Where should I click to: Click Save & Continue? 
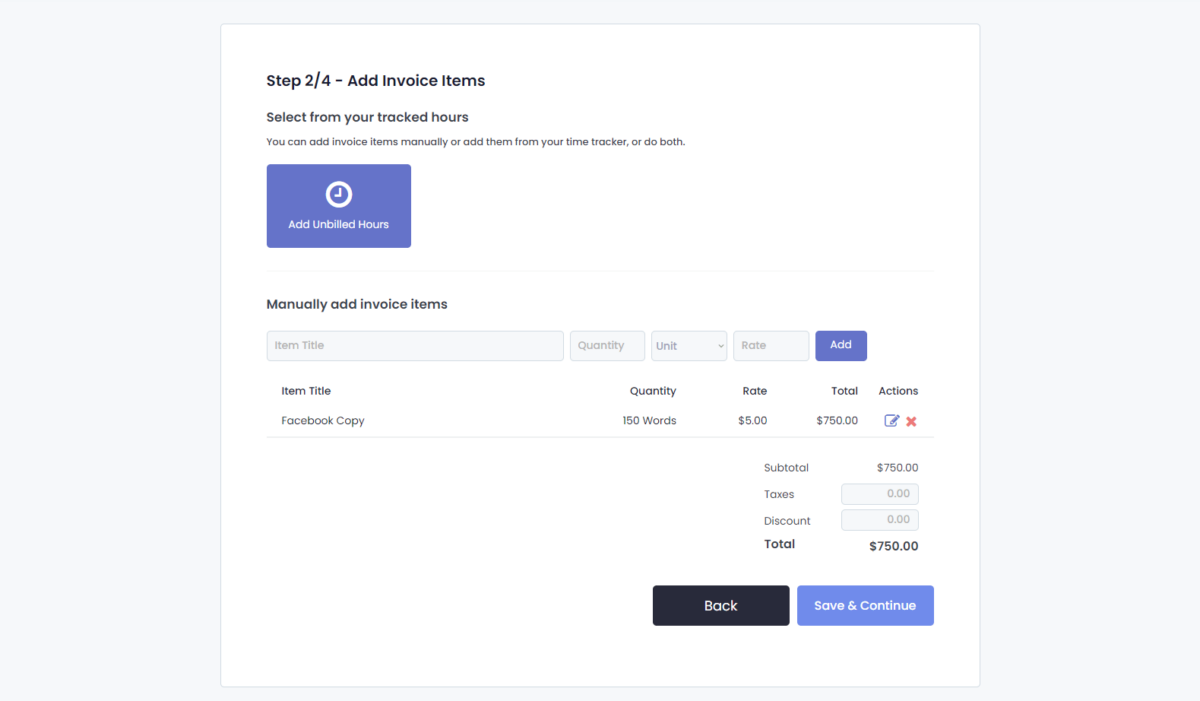pyautogui.click(x=864, y=605)
